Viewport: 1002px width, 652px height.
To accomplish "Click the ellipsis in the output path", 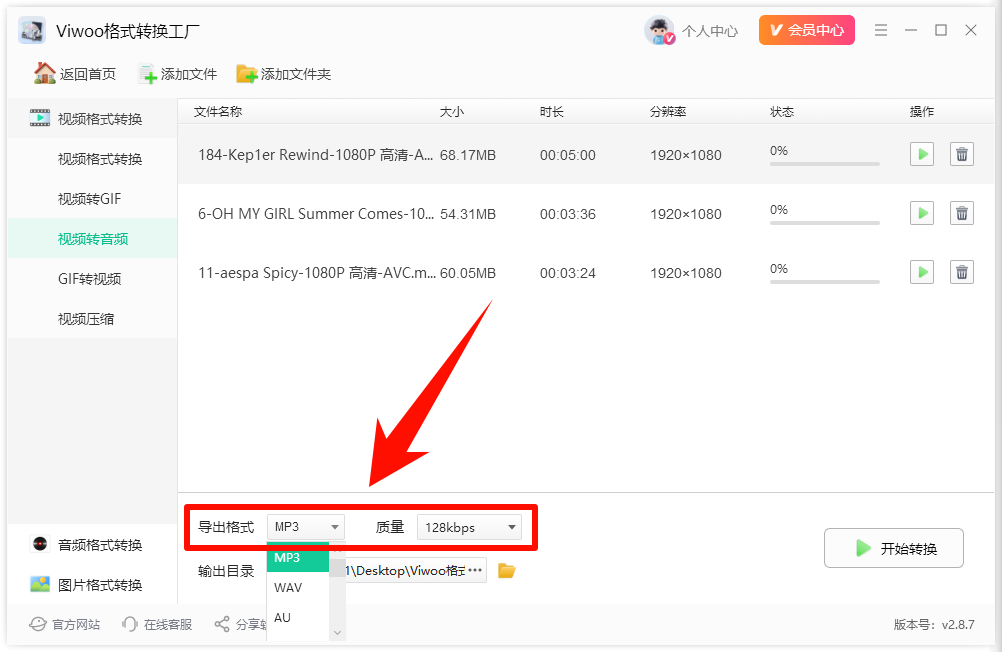I will (x=475, y=570).
